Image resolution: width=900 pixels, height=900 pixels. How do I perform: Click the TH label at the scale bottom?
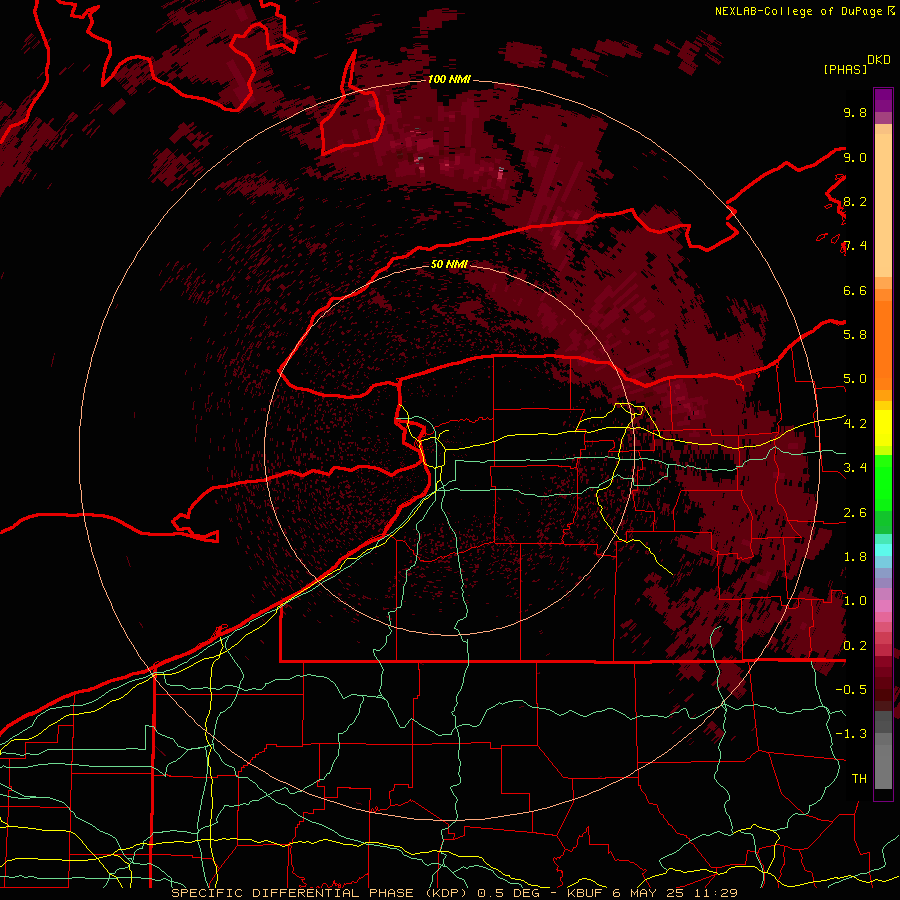point(859,779)
